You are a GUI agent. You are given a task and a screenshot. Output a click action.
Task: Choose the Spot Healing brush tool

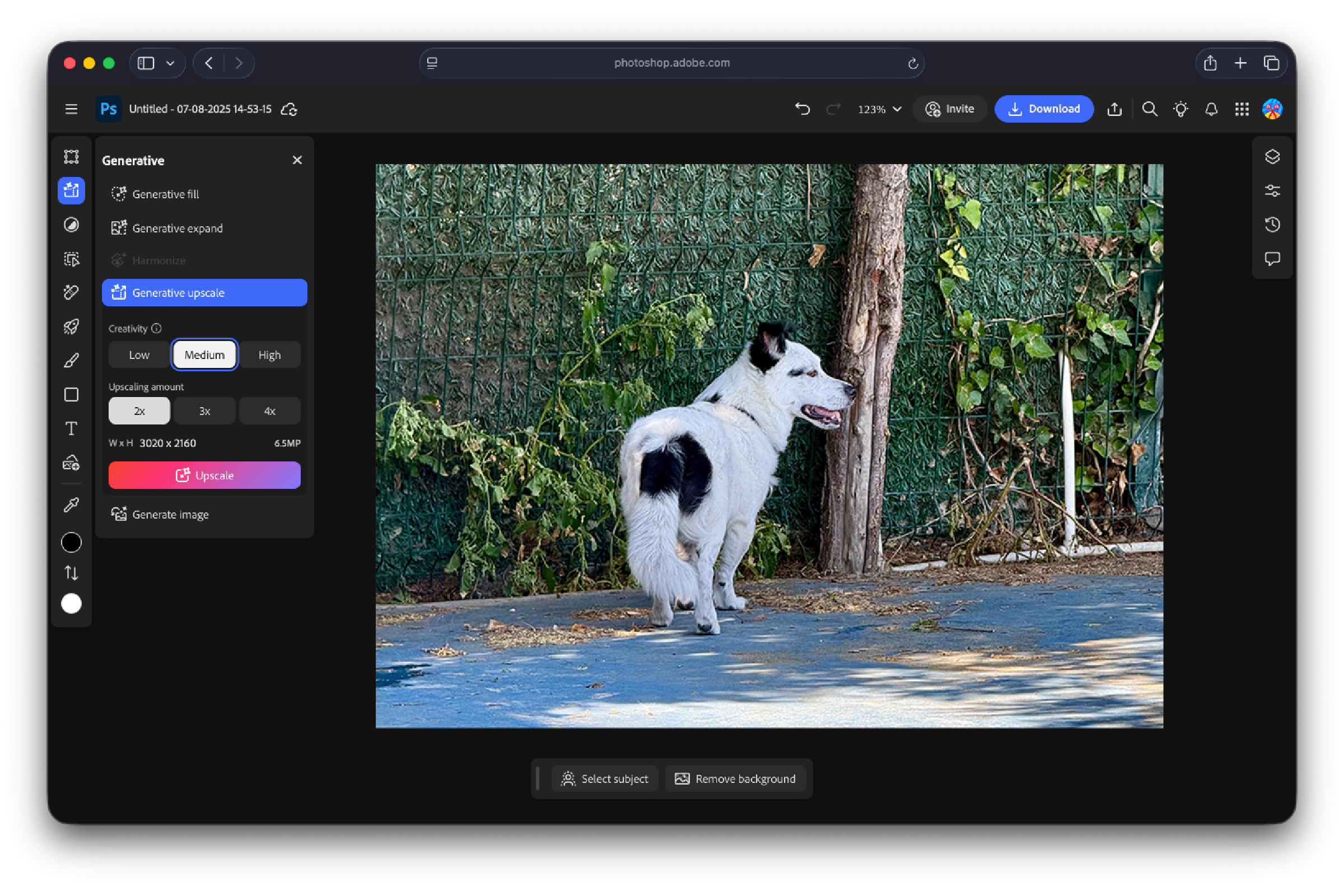pyautogui.click(x=72, y=292)
